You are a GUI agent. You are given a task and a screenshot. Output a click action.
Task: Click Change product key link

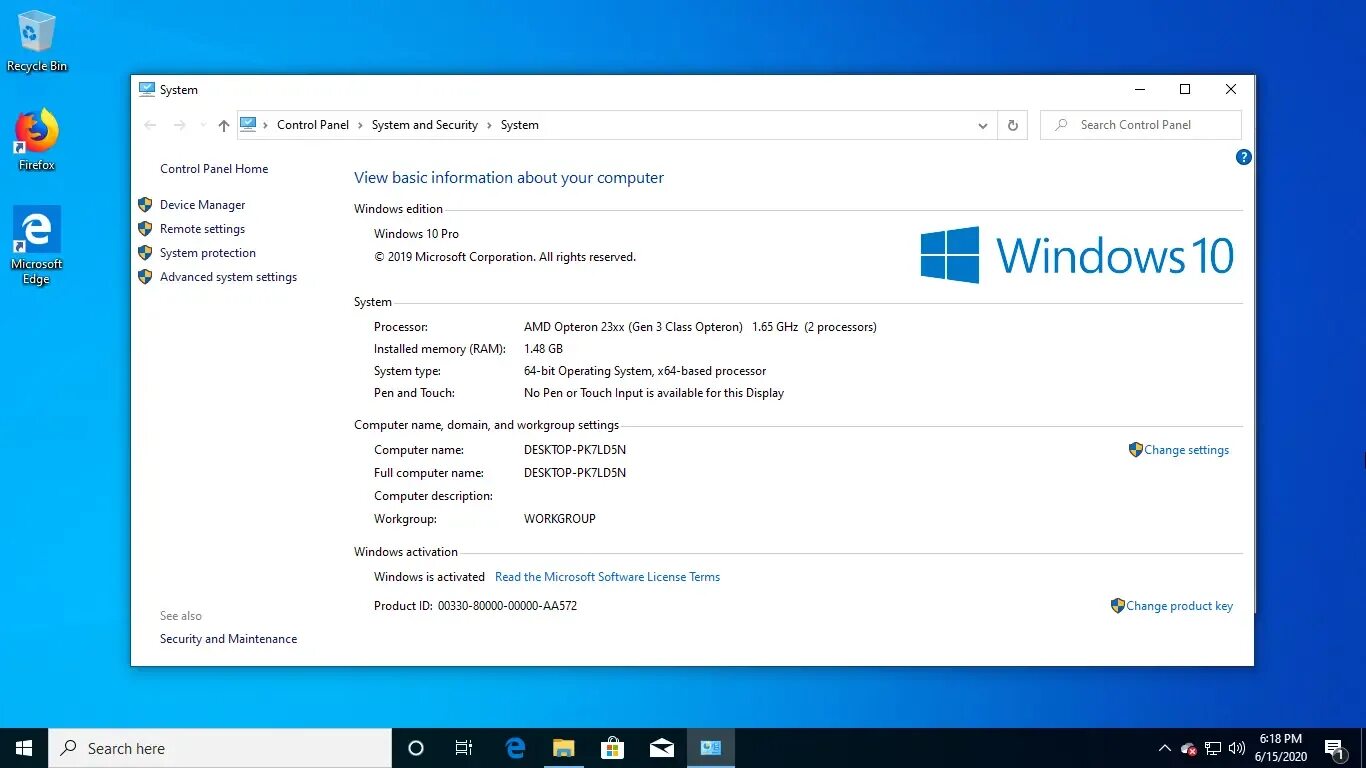pyautogui.click(x=1179, y=606)
